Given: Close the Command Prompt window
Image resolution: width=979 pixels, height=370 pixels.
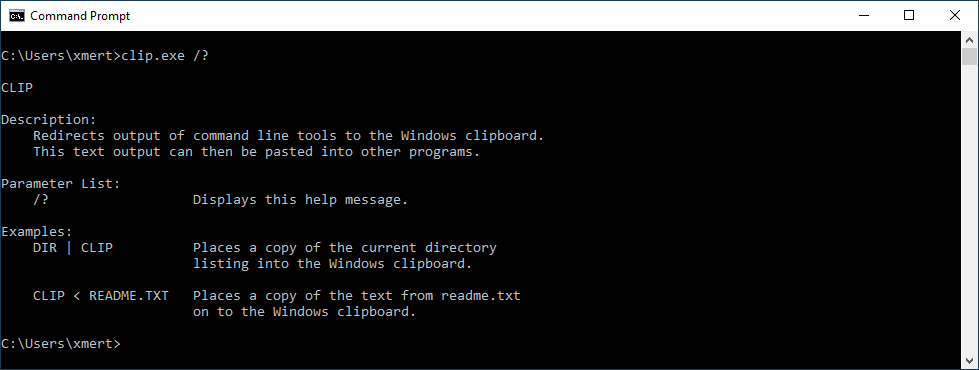Looking at the screenshot, I should [x=955, y=16].
